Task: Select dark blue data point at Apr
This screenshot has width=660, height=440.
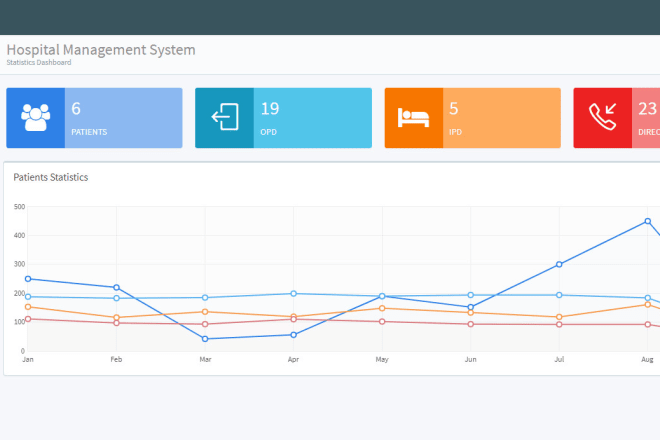Action: (294, 335)
